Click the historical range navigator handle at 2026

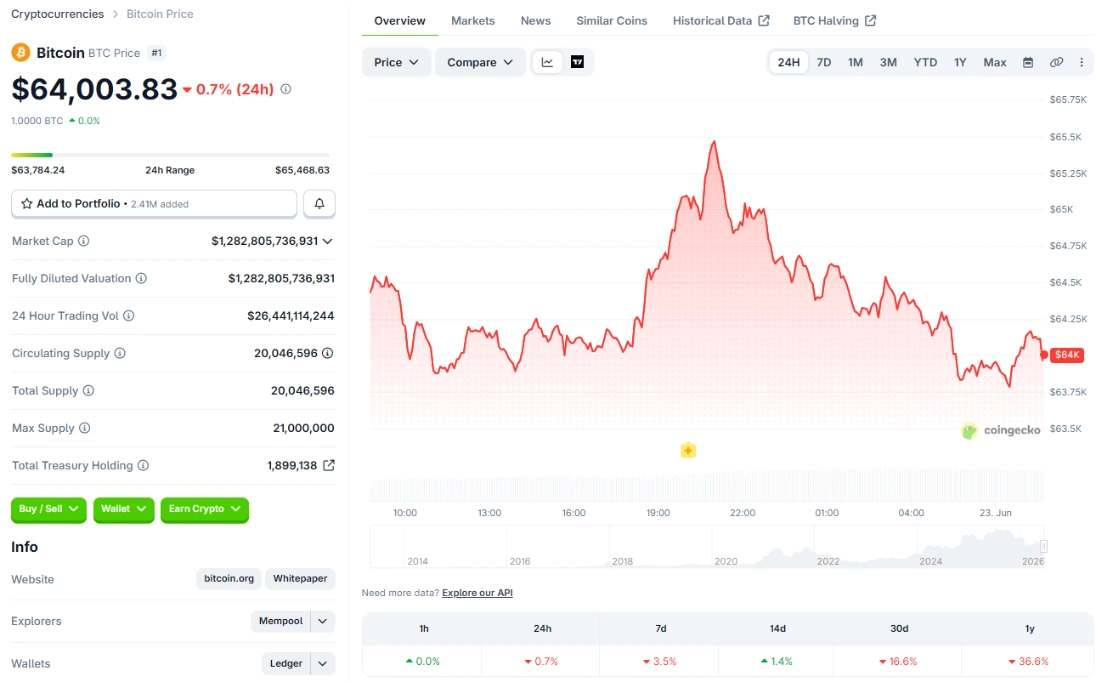(x=1044, y=546)
